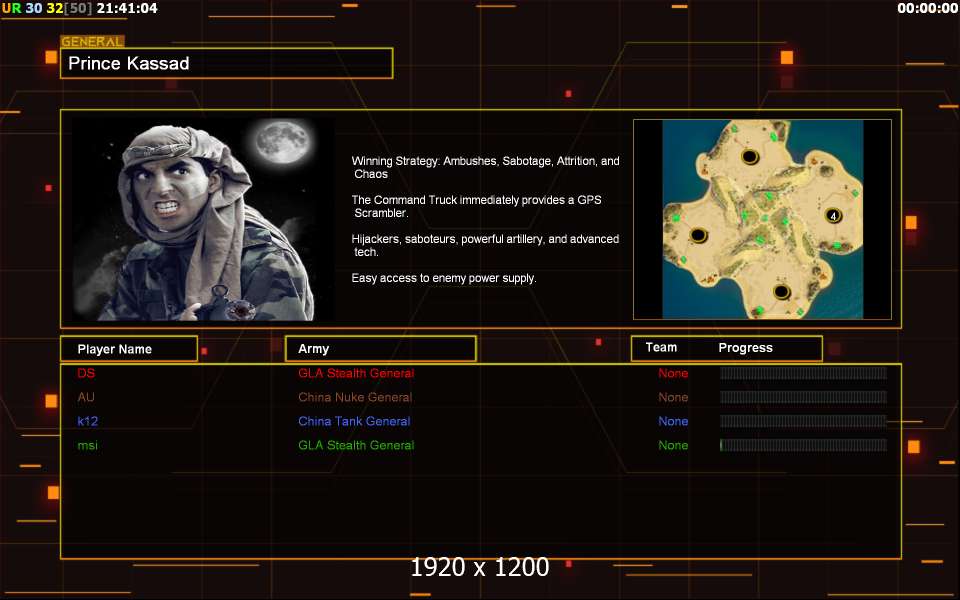Click the loading progress bar for AU
Screen dimensions: 960x600
(x=803, y=397)
